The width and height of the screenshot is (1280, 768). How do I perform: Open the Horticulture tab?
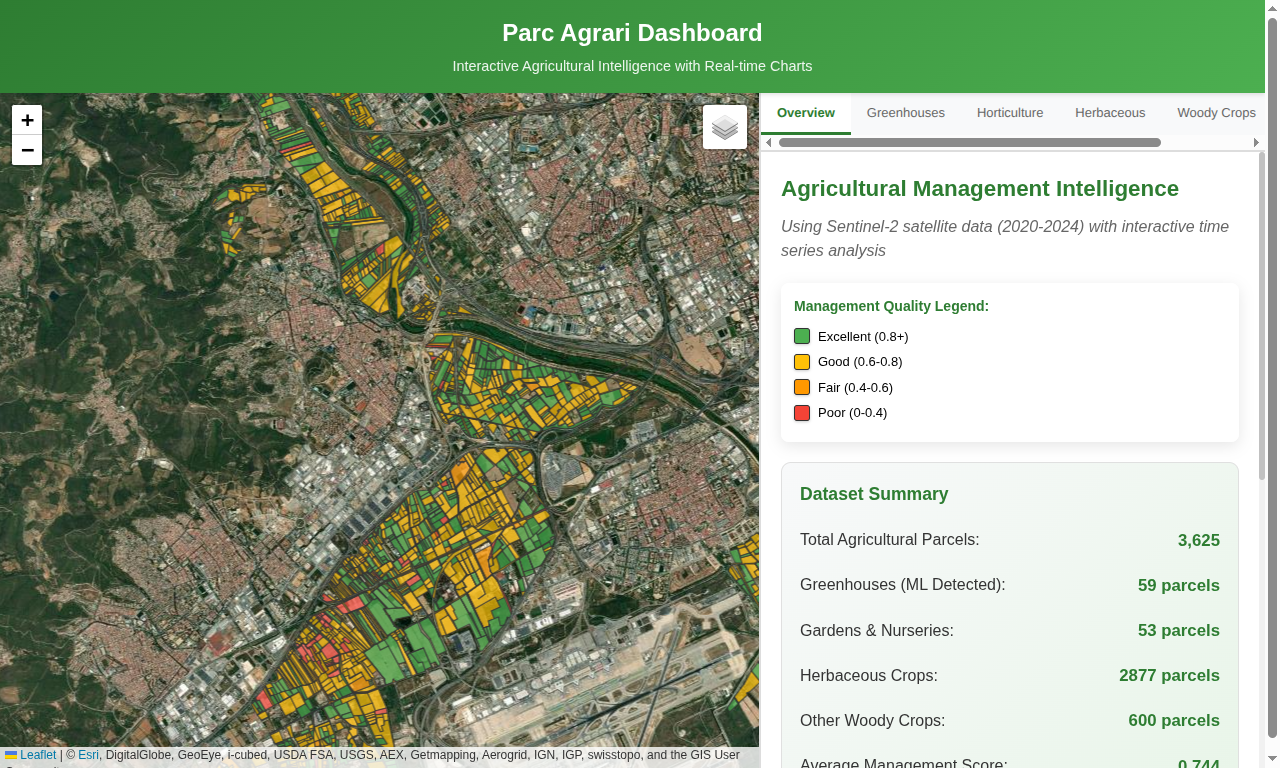tap(1009, 112)
